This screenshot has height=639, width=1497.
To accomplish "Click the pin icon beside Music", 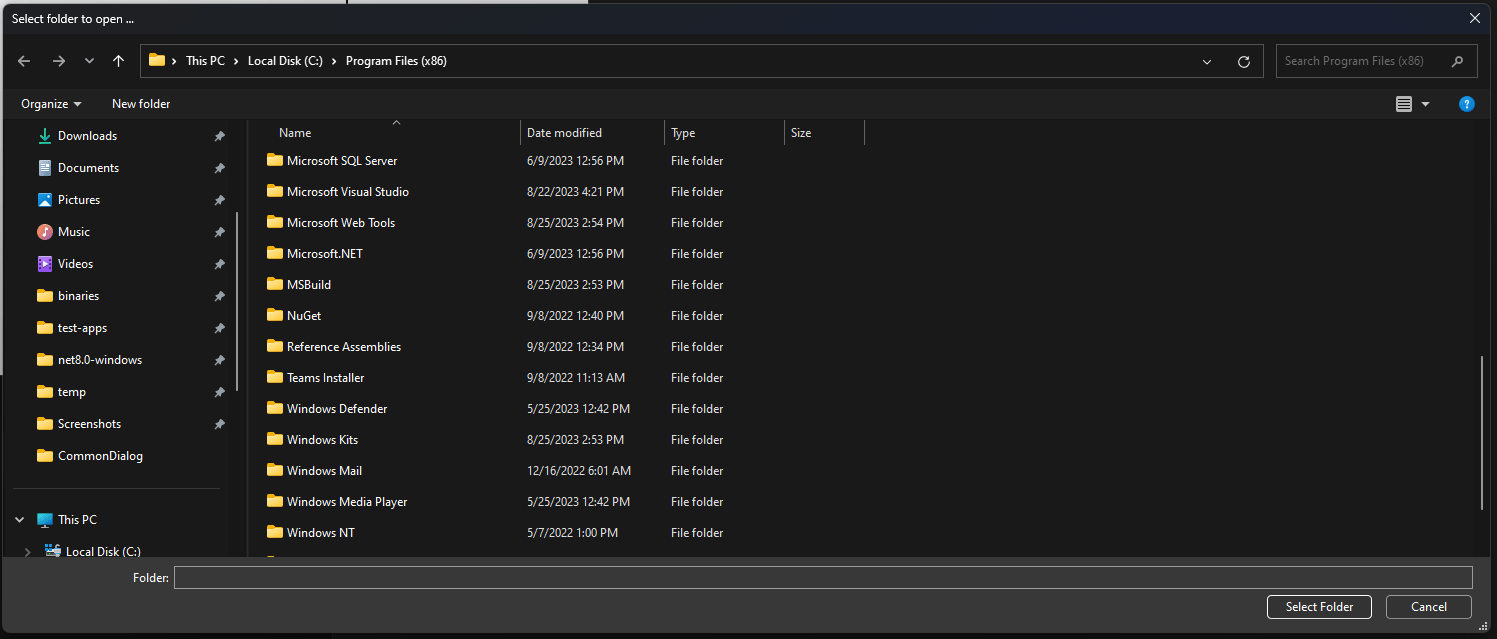I will coord(219,232).
